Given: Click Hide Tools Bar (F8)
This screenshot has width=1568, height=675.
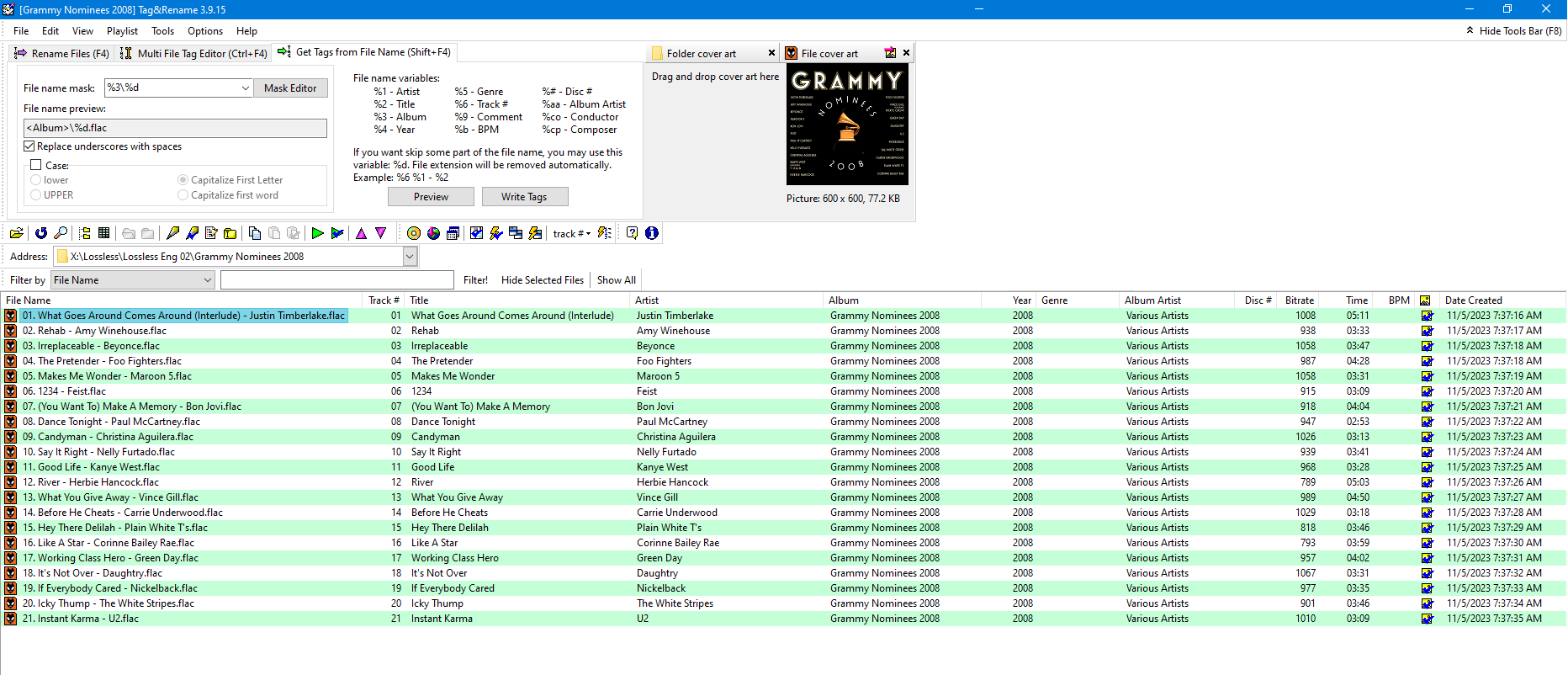Looking at the screenshot, I should pos(1514,30).
